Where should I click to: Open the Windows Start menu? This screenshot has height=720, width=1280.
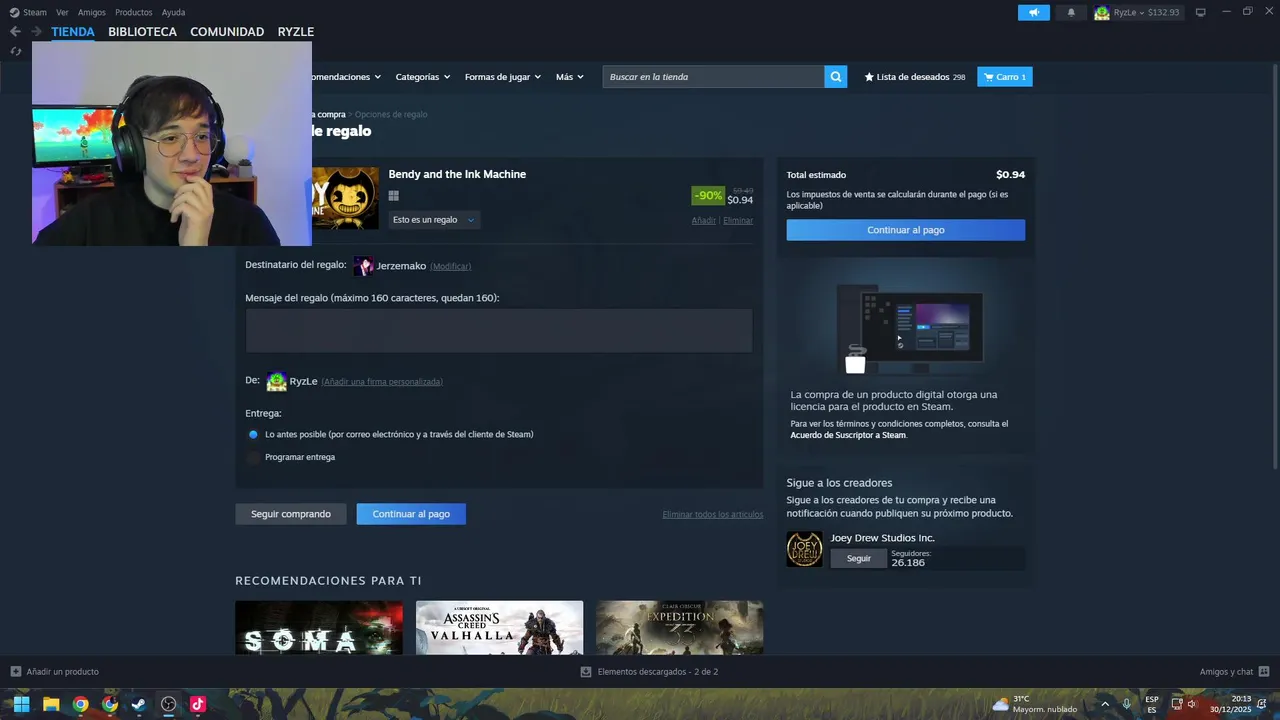21,704
